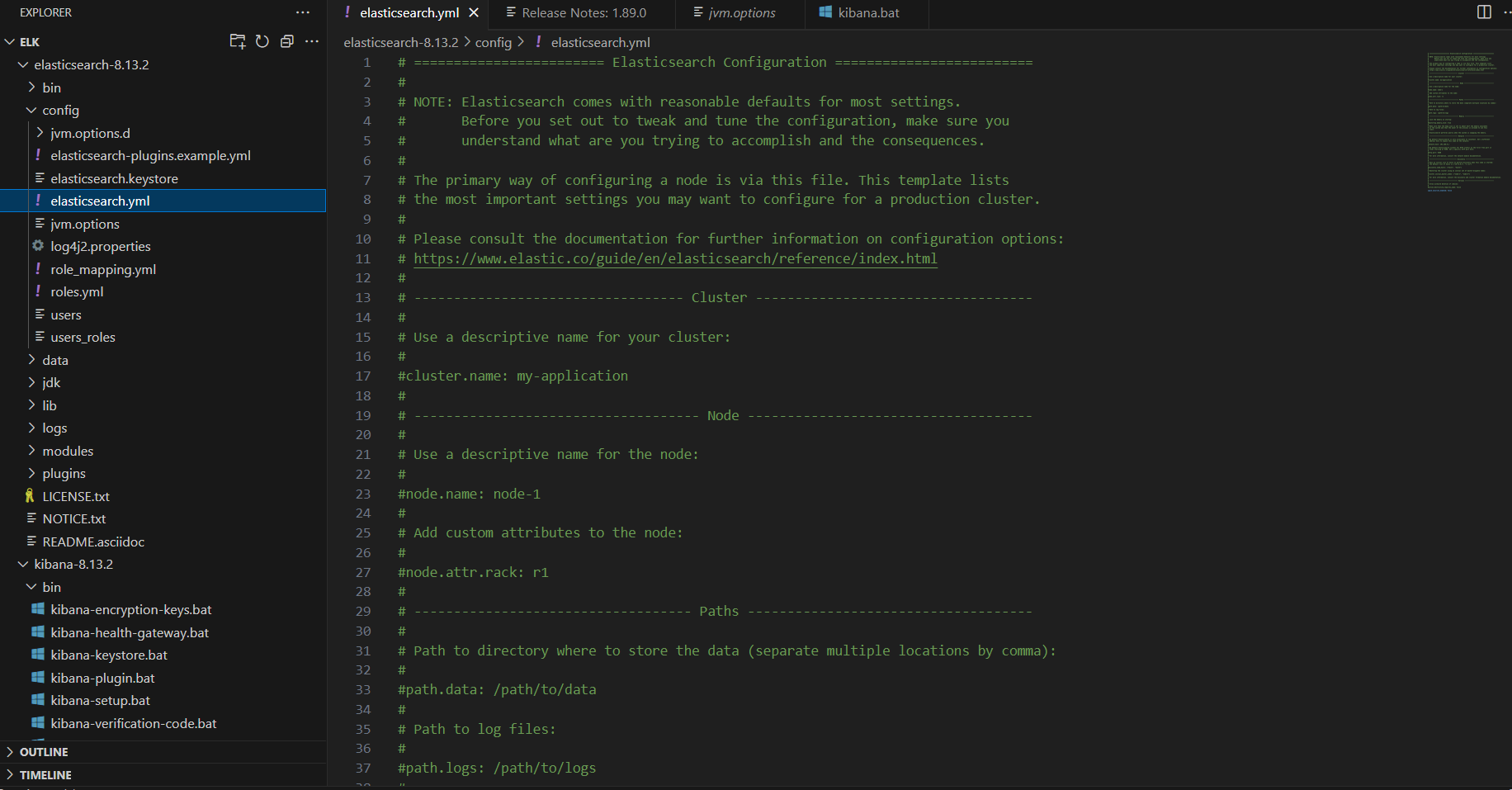Click the license icon beside LICENSE.txt
1512x790 pixels.
30,496
